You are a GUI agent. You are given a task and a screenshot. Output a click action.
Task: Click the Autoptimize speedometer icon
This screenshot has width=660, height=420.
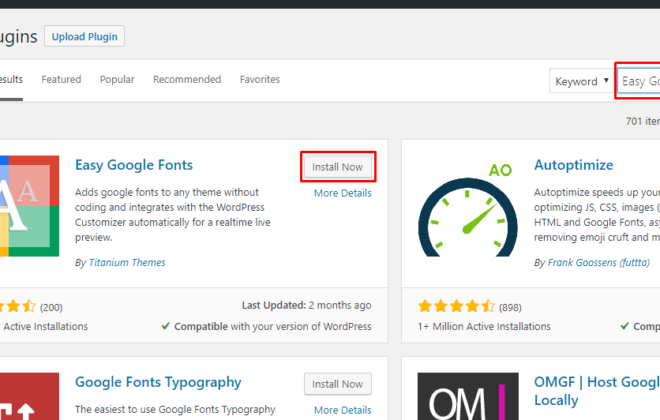click(x=468, y=210)
